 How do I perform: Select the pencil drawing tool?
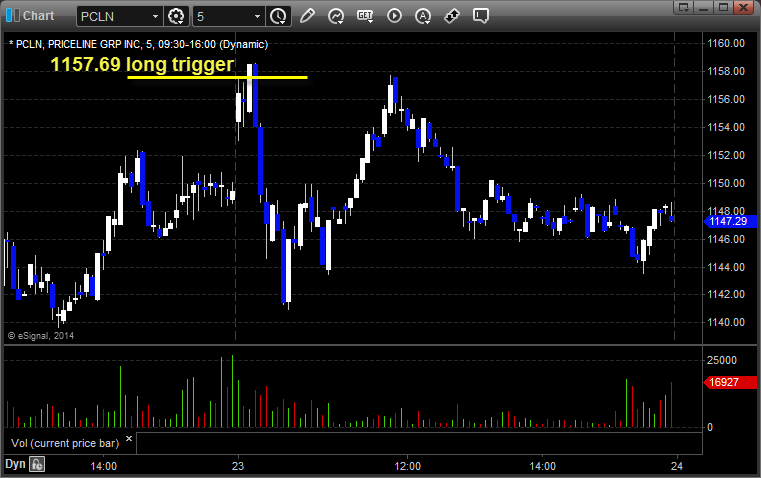tap(307, 16)
